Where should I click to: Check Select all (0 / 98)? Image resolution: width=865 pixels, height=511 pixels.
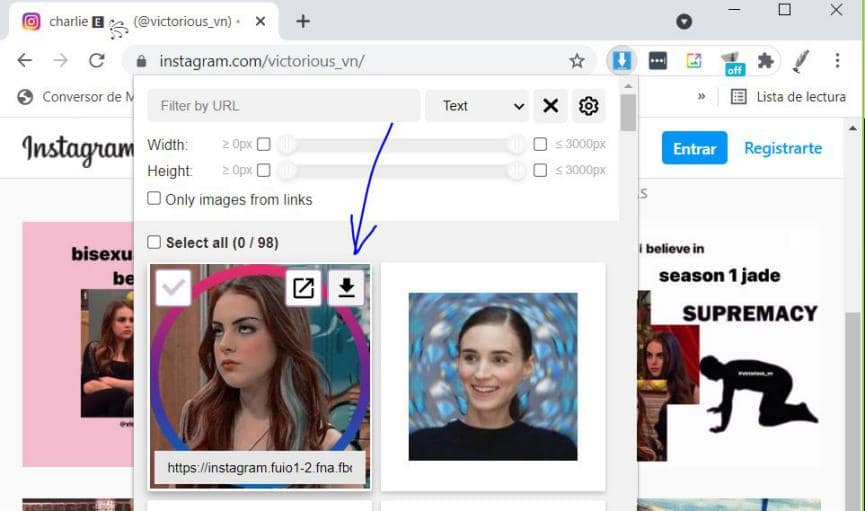154,242
